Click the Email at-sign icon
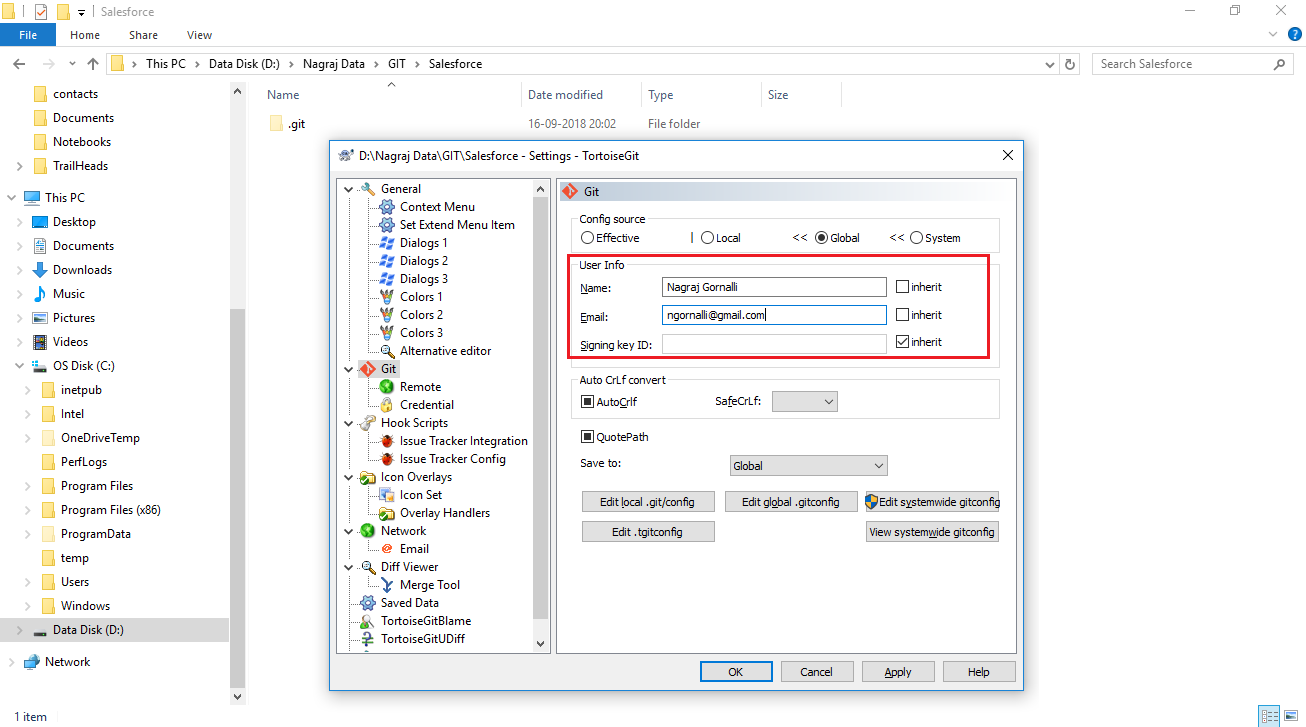The image size is (1306, 727). [x=387, y=549]
